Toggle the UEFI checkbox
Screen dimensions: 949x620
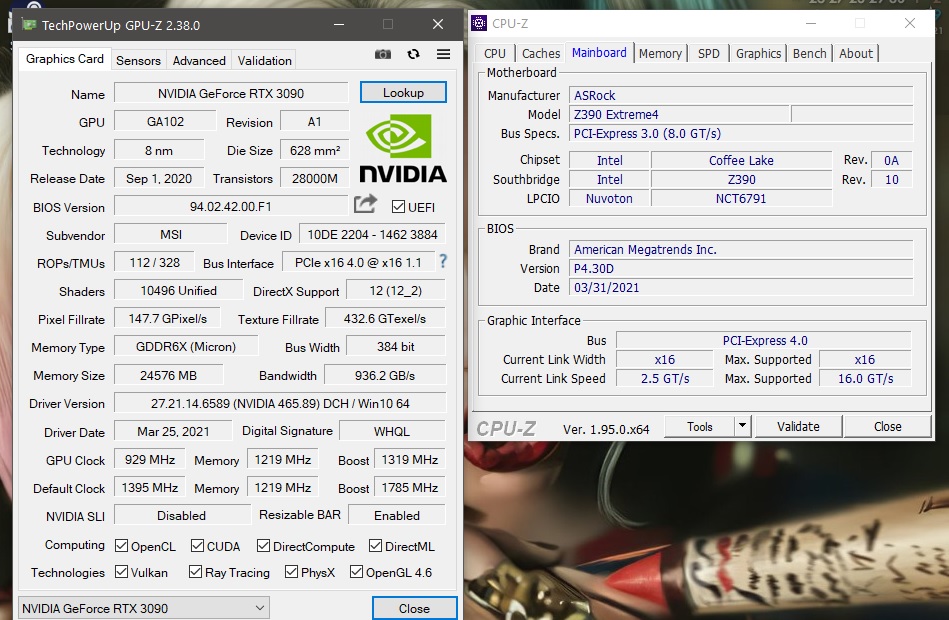398,206
